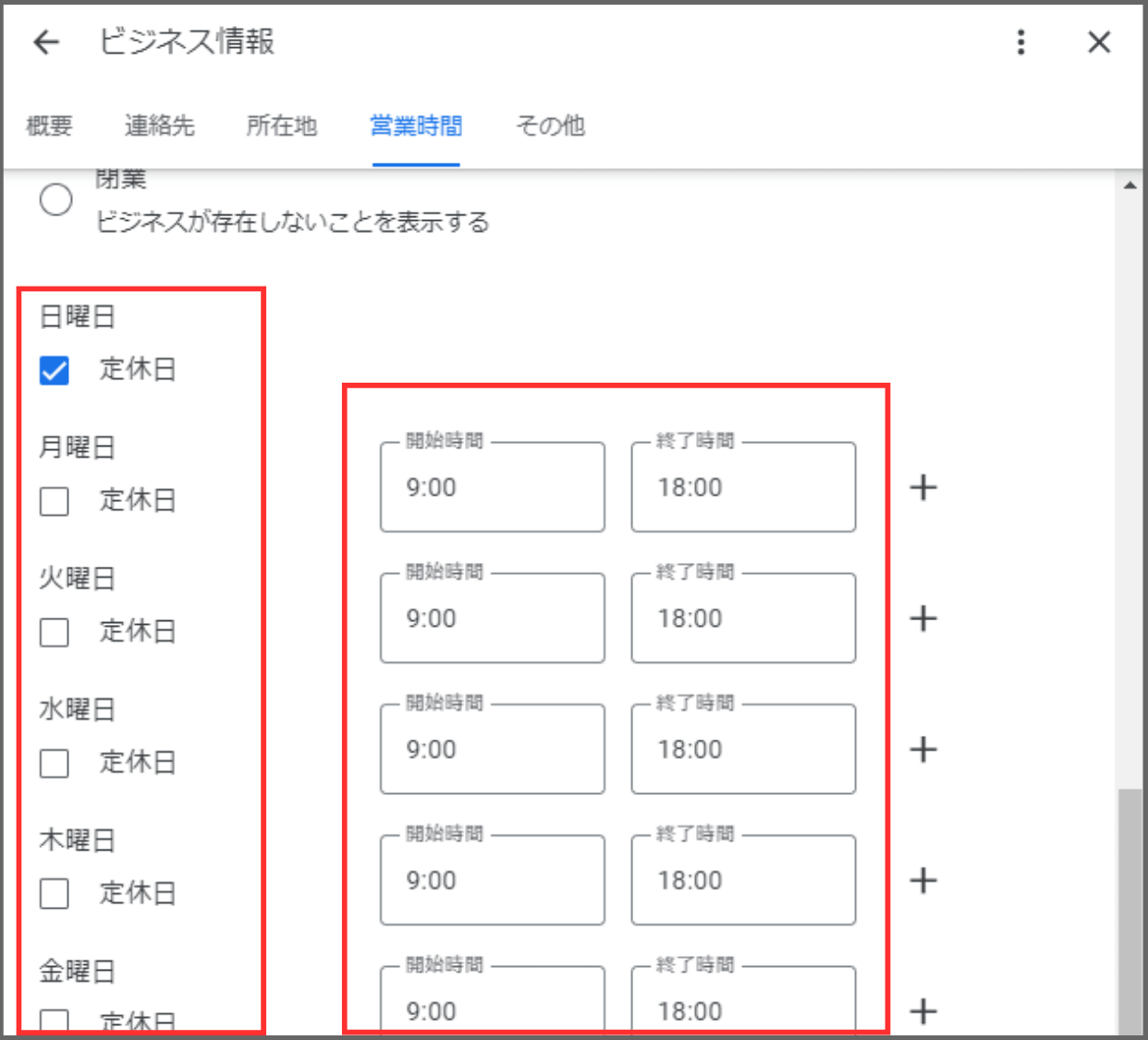
Task: Add another time slot for 月曜日
Action: pyautogui.click(x=923, y=487)
